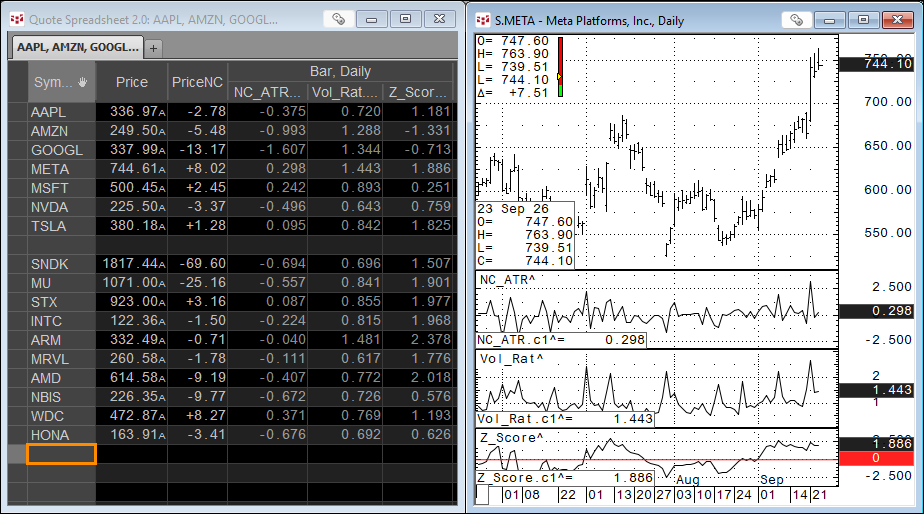Click the small box at time axis start
This screenshot has width=924, height=514.
pos(482,495)
